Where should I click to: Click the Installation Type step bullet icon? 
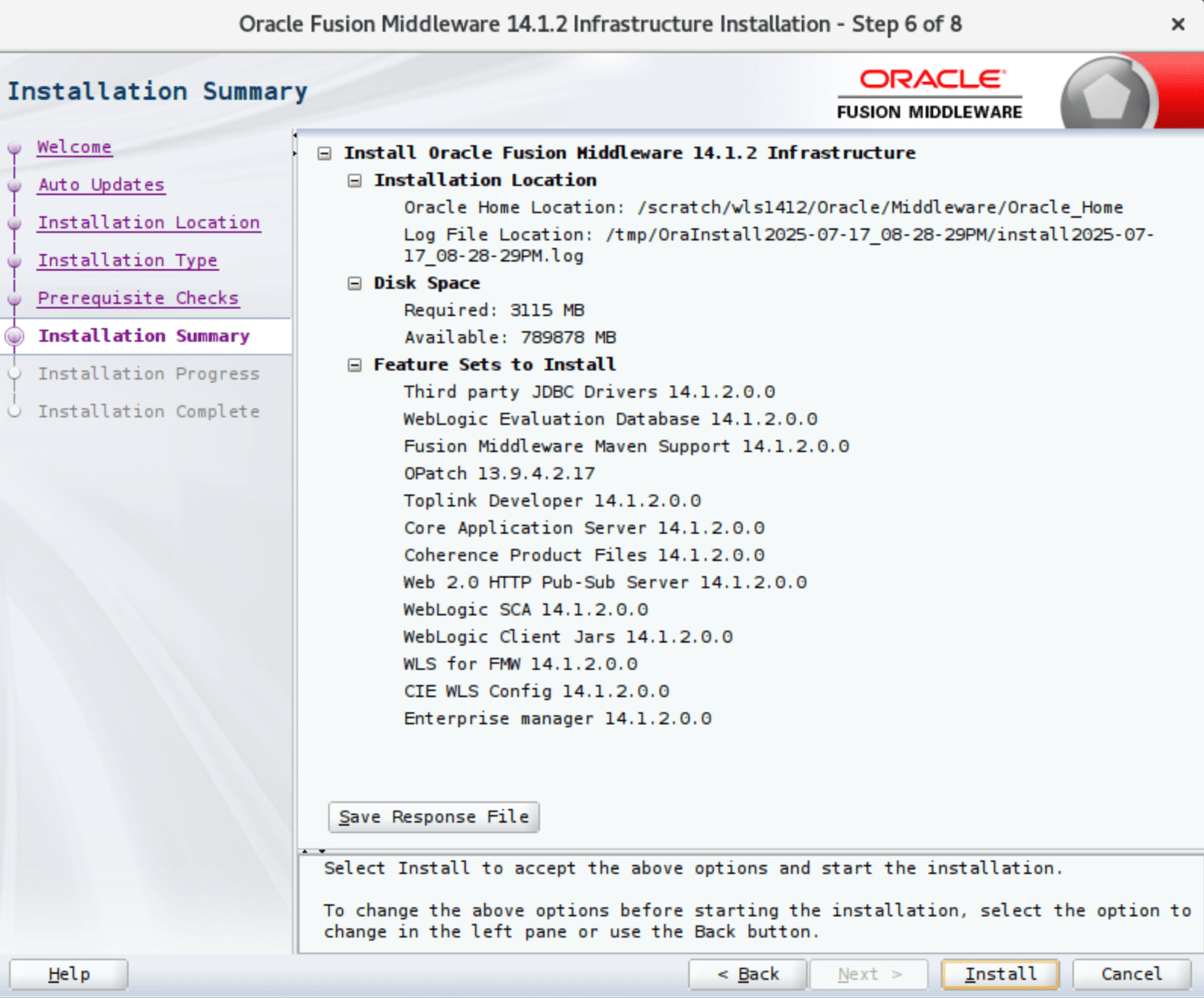(14, 261)
